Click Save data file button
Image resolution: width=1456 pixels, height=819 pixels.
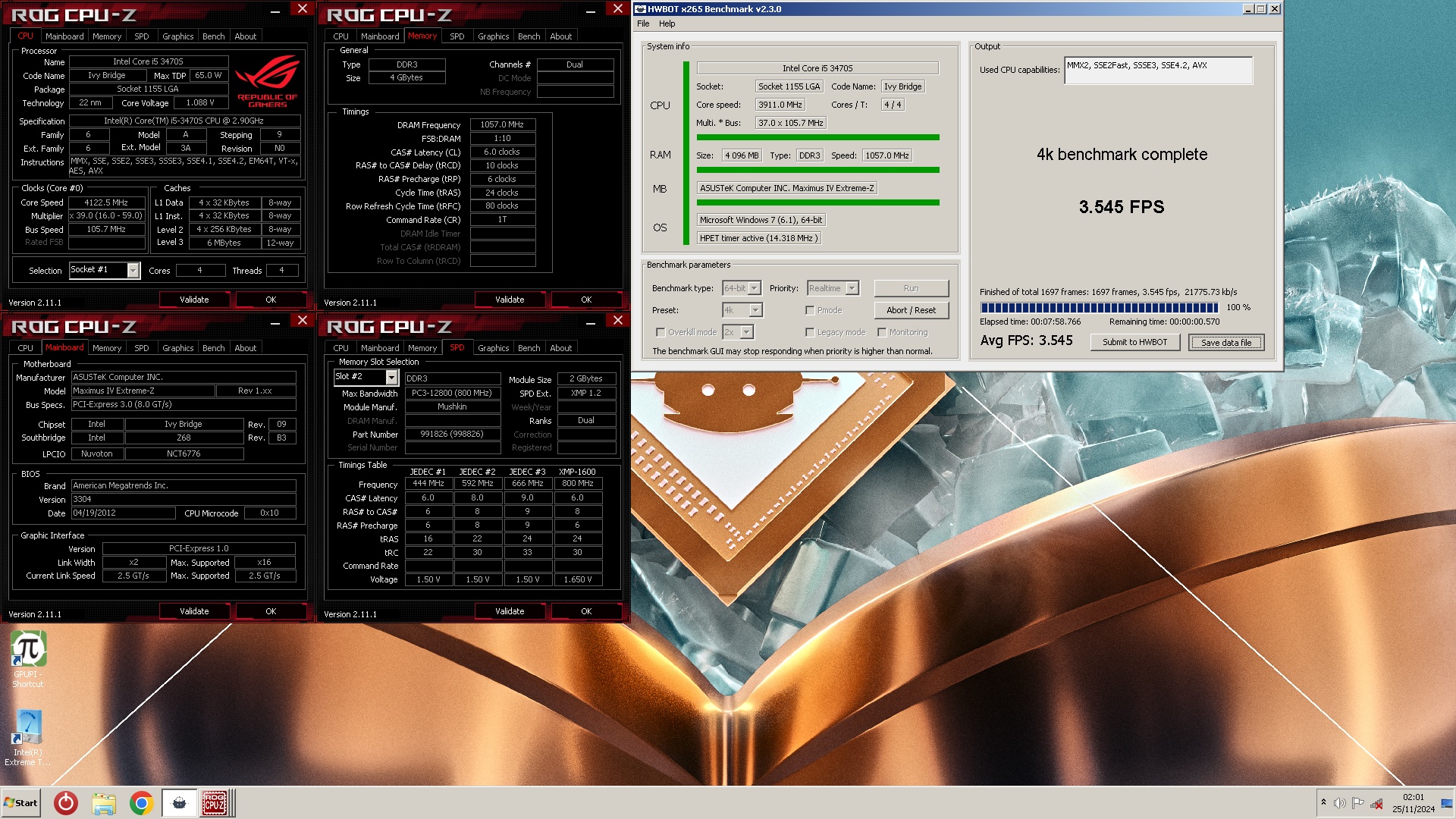coord(1226,342)
